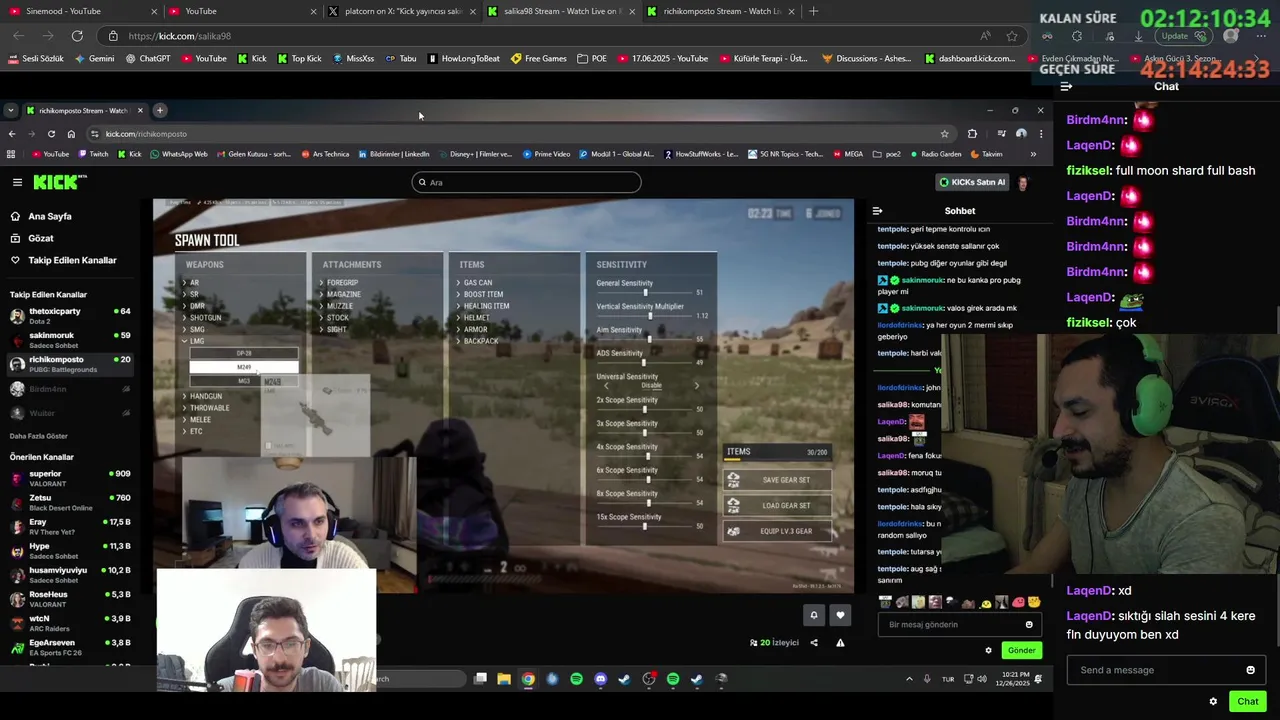Click reload button in inner browser

click(51, 134)
